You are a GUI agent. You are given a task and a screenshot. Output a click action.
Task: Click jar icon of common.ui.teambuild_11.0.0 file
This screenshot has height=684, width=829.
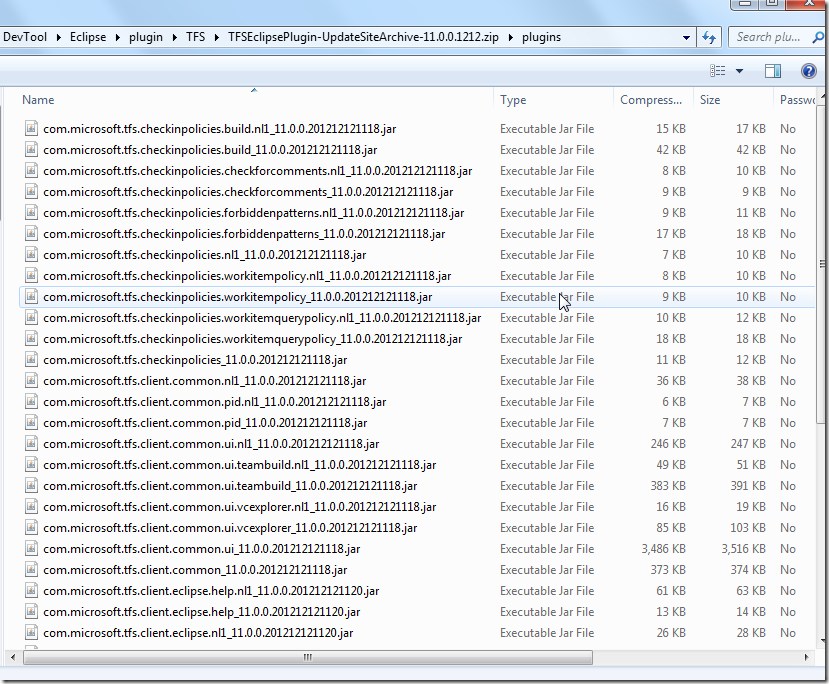[x=31, y=486]
